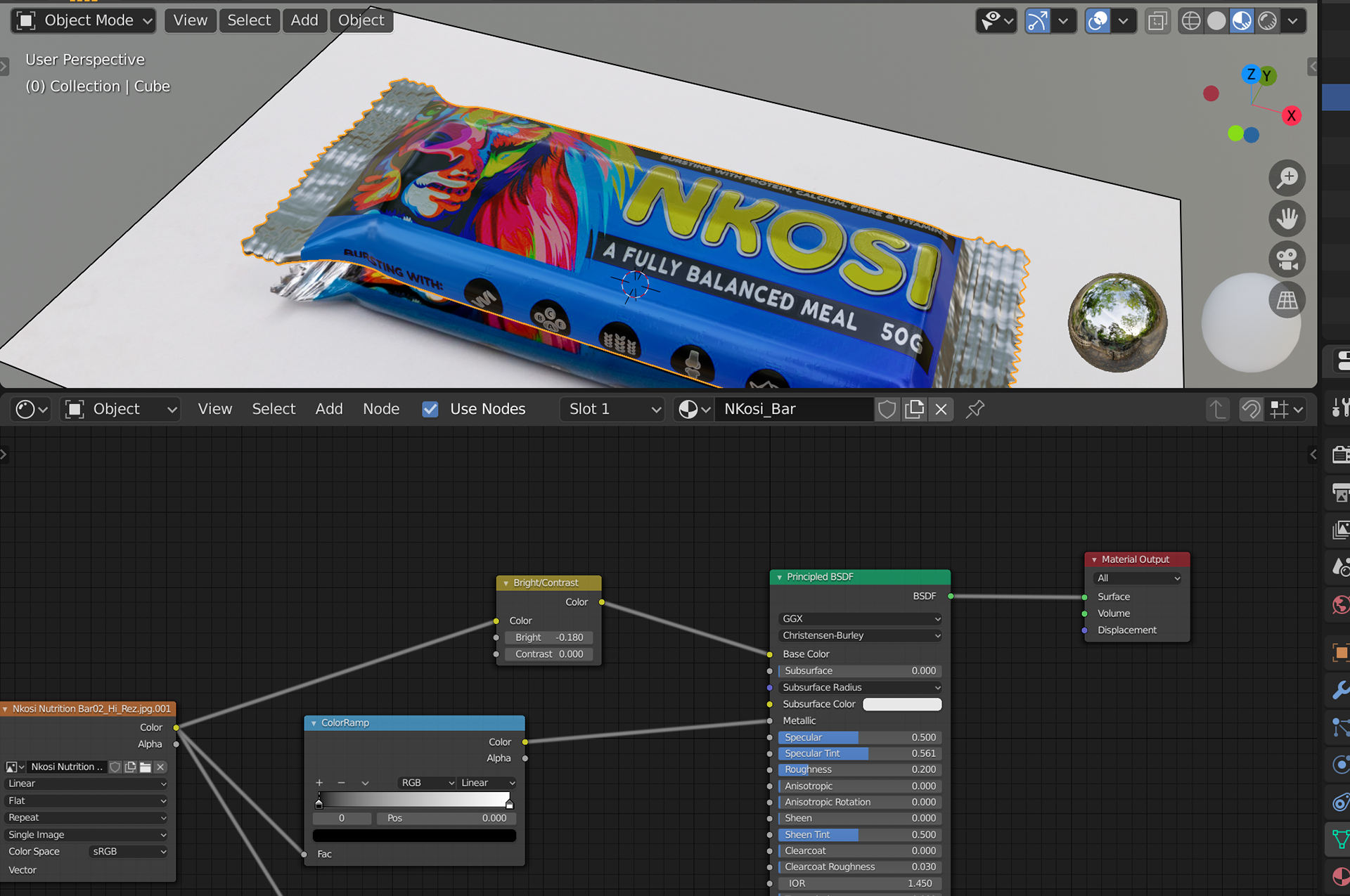
Task: Open node editor Node menu
Action: [381, 409]
